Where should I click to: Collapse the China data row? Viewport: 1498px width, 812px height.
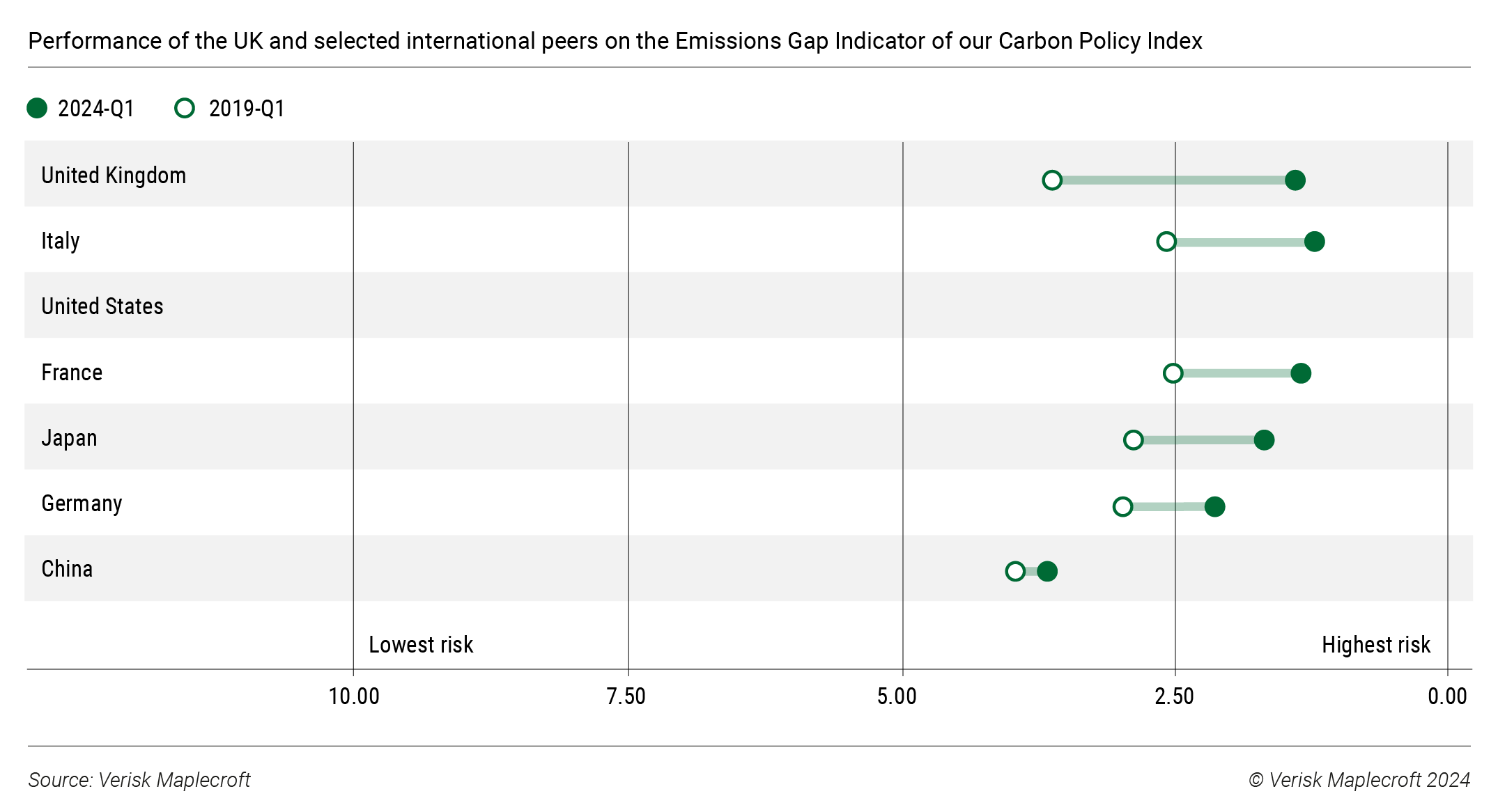[x=67, y=569]
